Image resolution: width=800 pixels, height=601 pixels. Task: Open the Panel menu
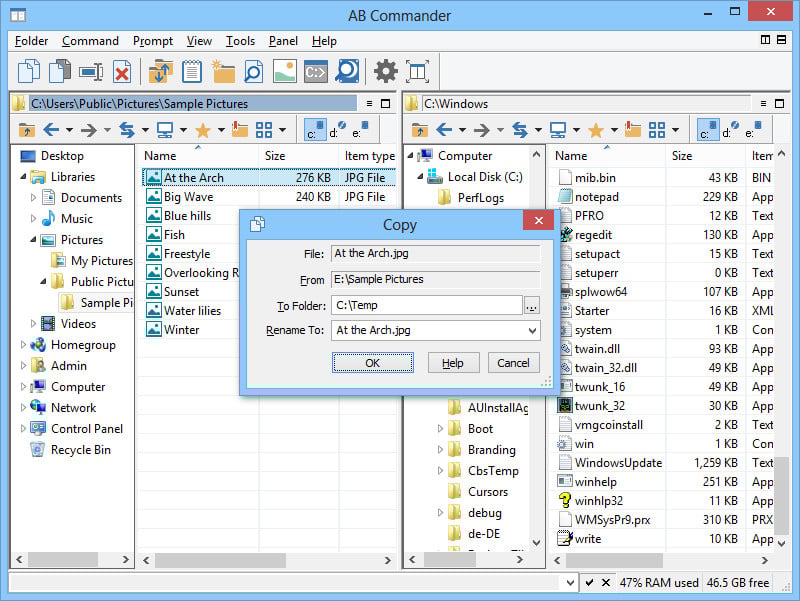click(283, 41)
